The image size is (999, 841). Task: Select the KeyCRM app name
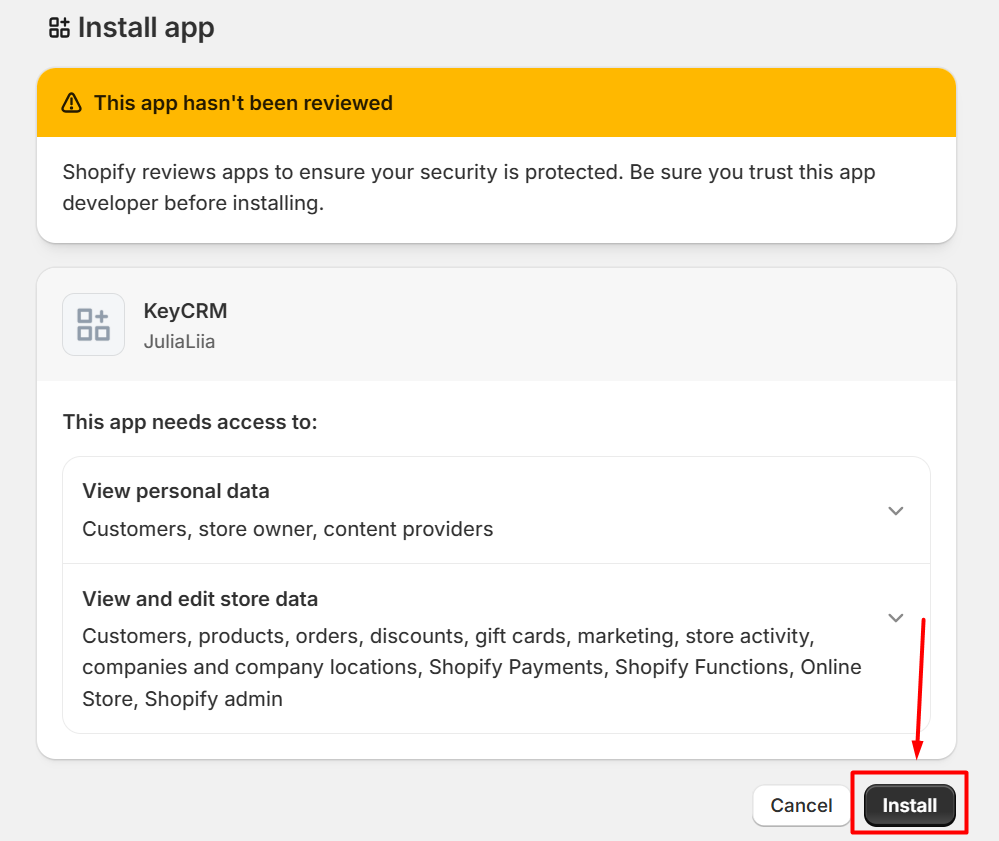pos(185,311)
